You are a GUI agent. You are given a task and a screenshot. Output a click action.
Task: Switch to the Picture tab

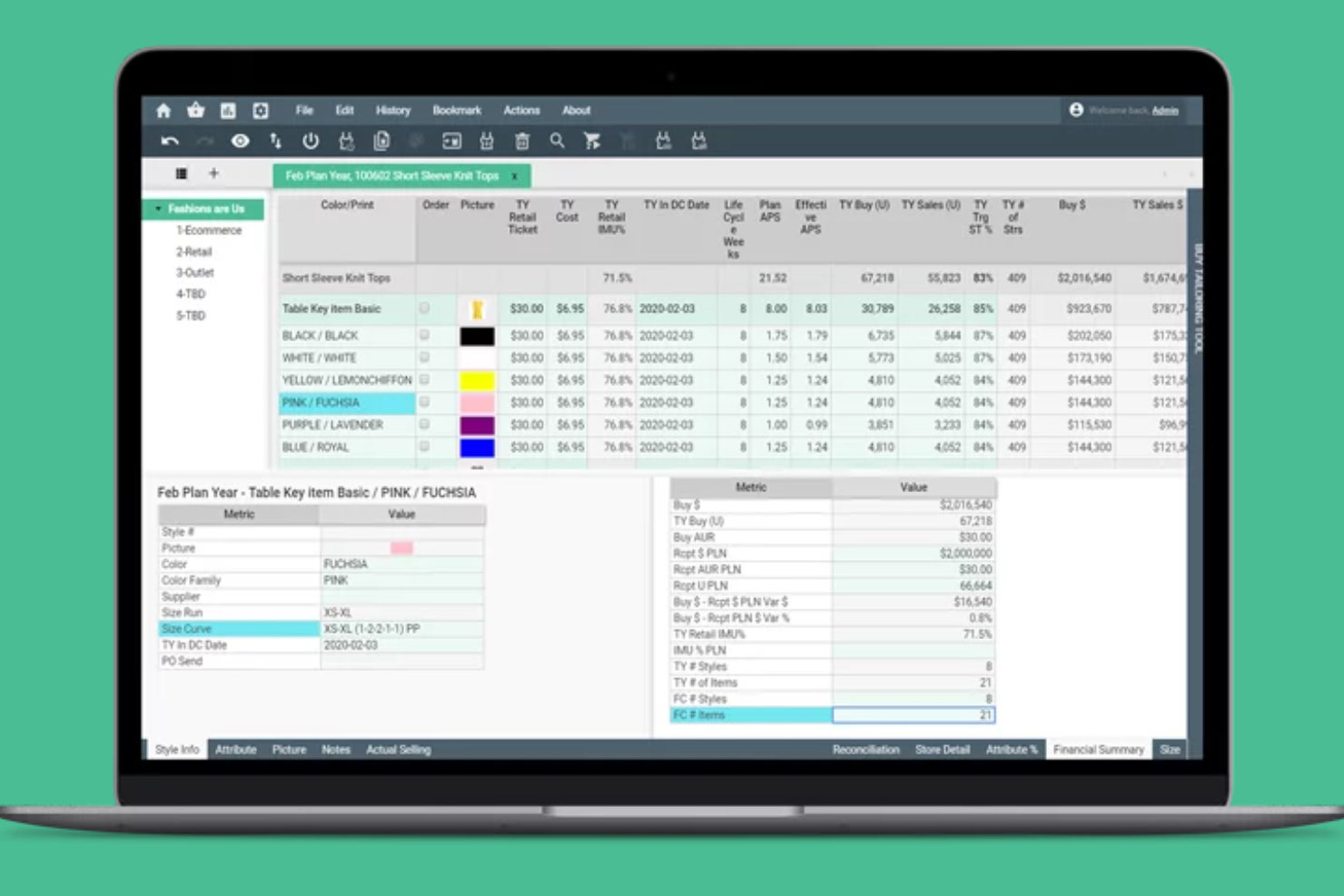289,750
